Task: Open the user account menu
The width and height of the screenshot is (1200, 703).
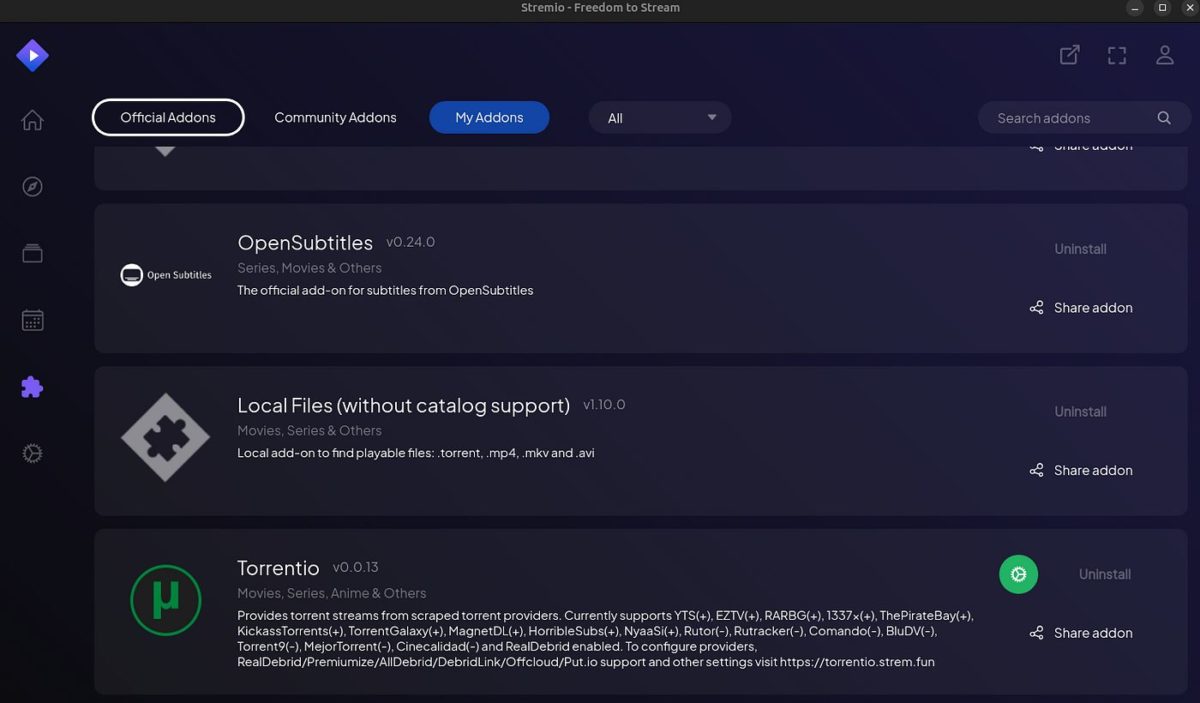Action: (x=1164, y=55)
